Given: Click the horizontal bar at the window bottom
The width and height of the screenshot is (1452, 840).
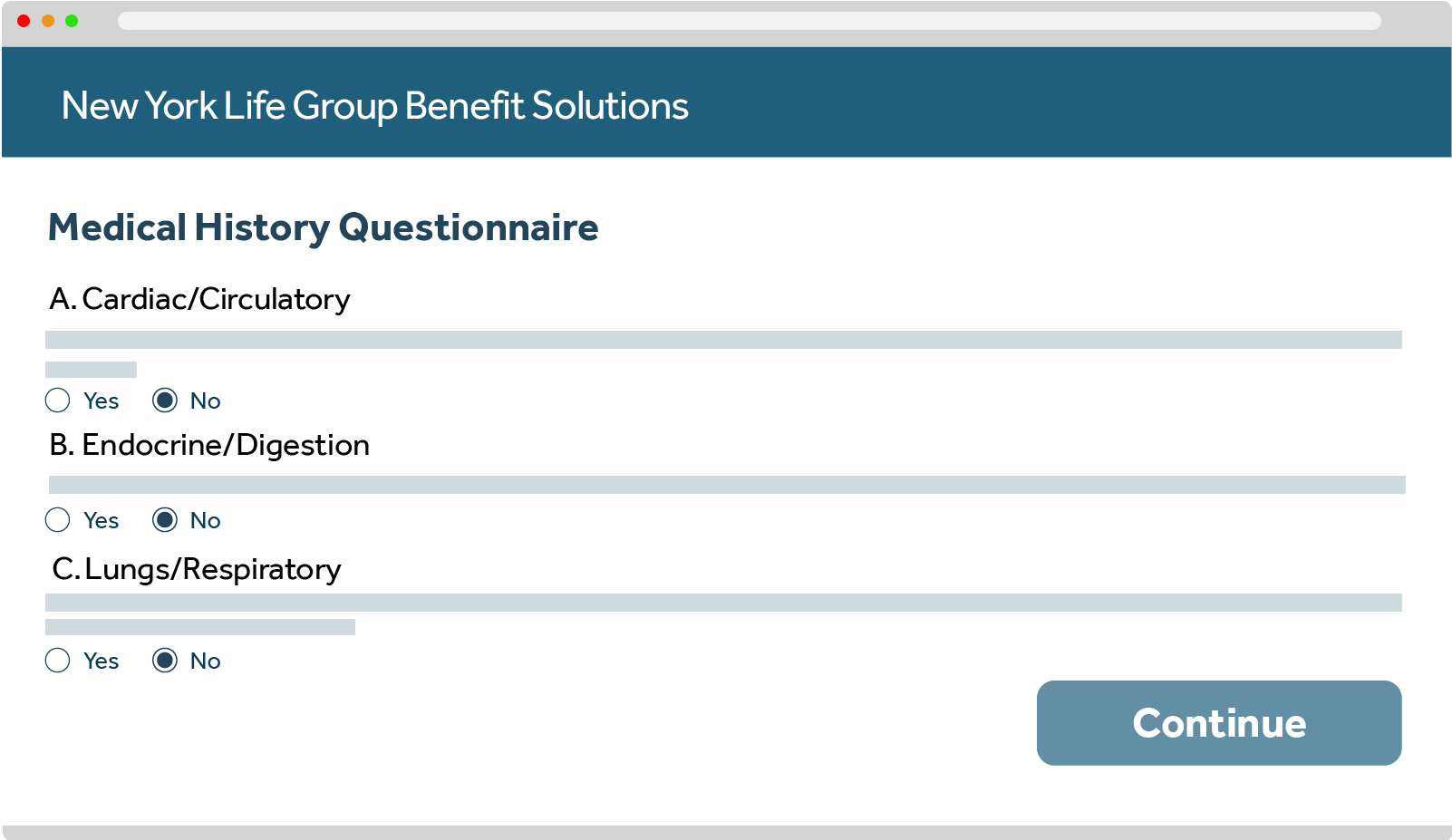Looking at the screenshot, I should [726, 832].
